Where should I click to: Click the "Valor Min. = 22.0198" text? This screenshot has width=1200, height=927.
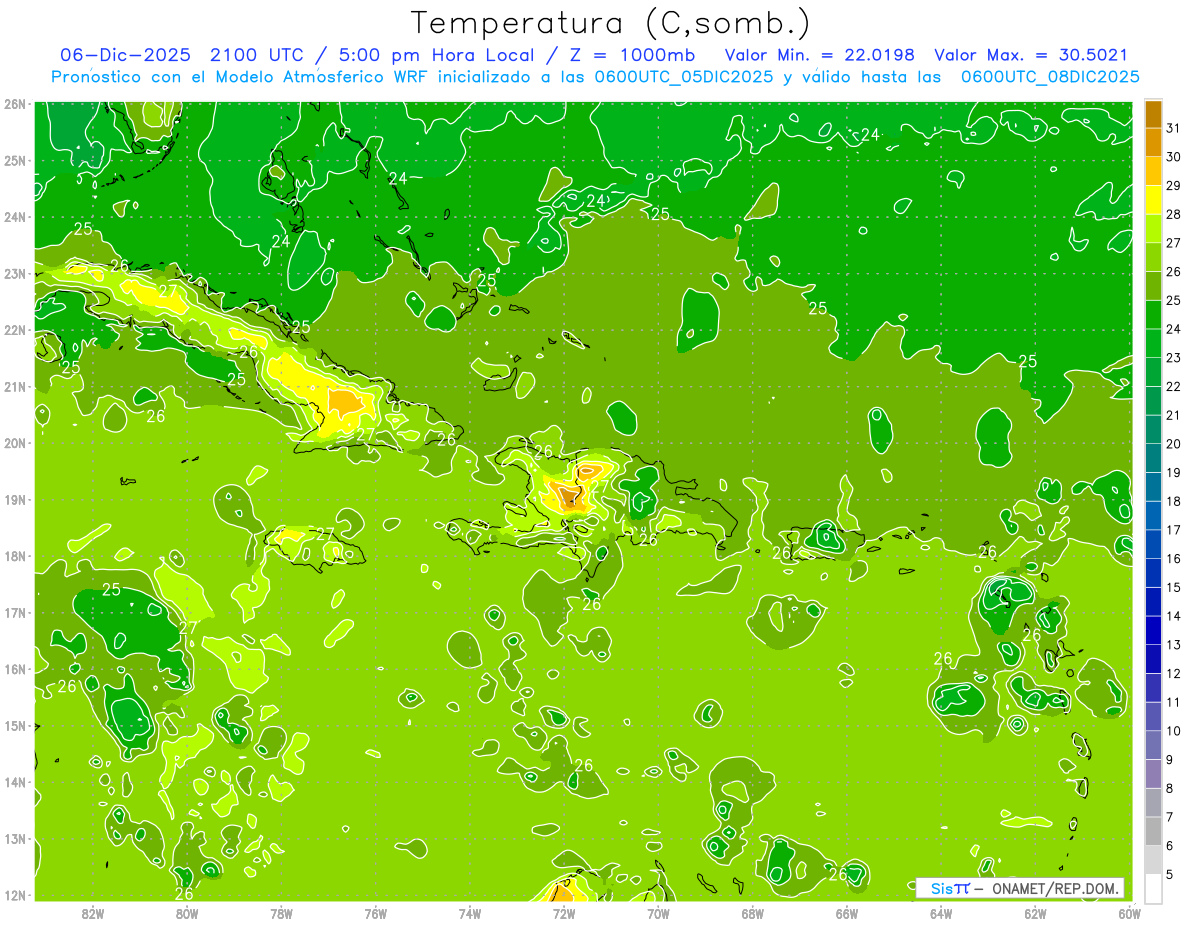pos(819,55)
